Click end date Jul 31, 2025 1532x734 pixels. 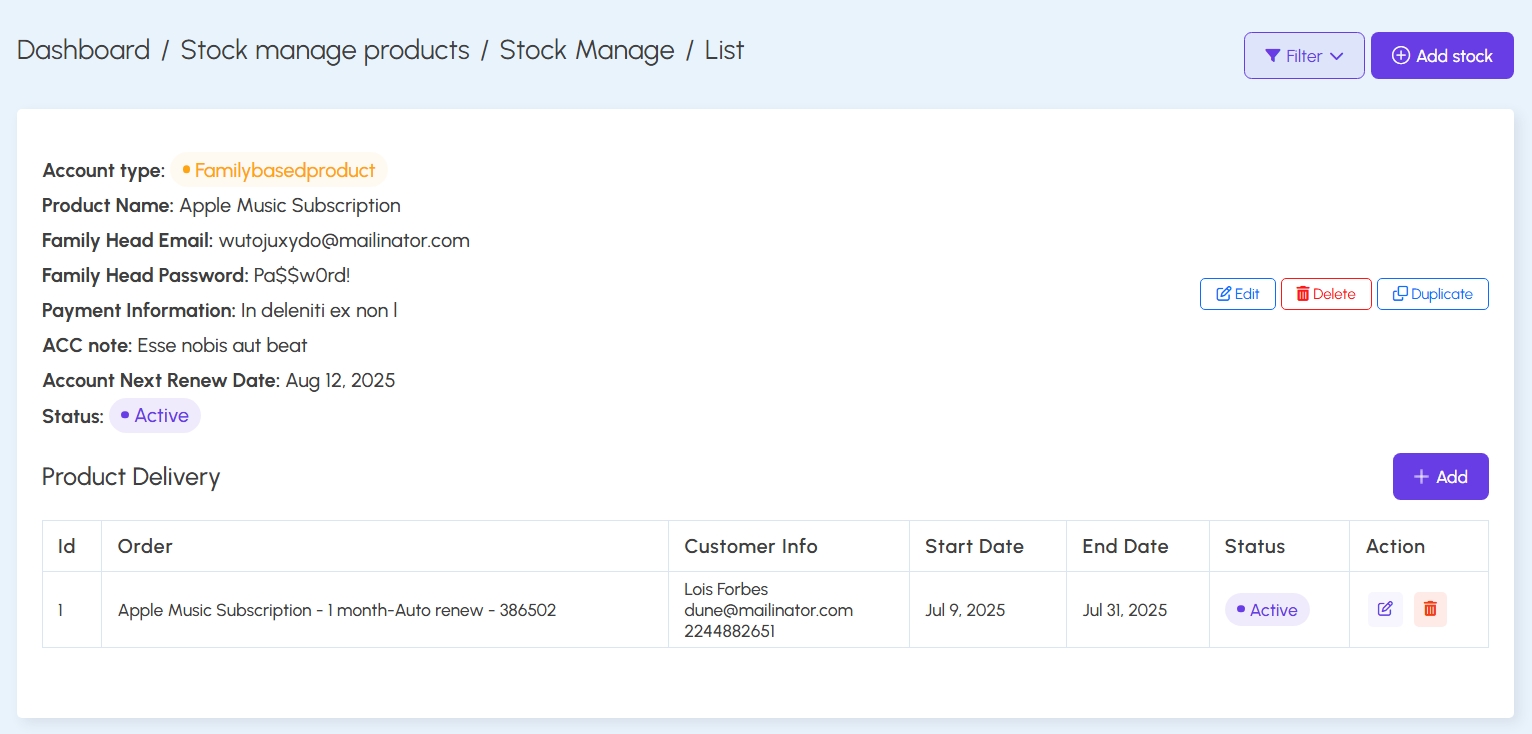click(x=1125, y=610)
